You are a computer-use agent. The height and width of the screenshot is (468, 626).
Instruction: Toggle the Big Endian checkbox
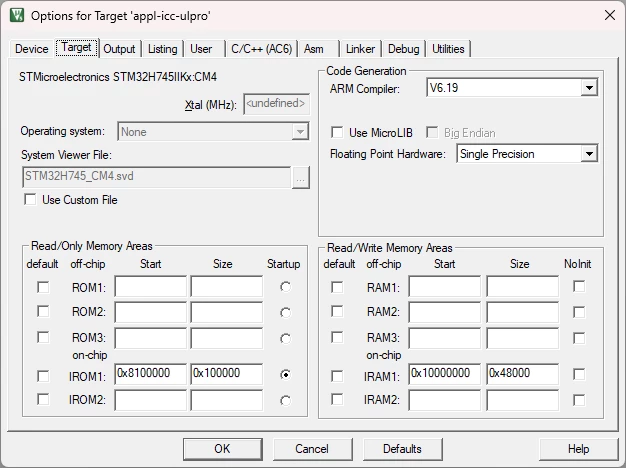coord(432,132)
